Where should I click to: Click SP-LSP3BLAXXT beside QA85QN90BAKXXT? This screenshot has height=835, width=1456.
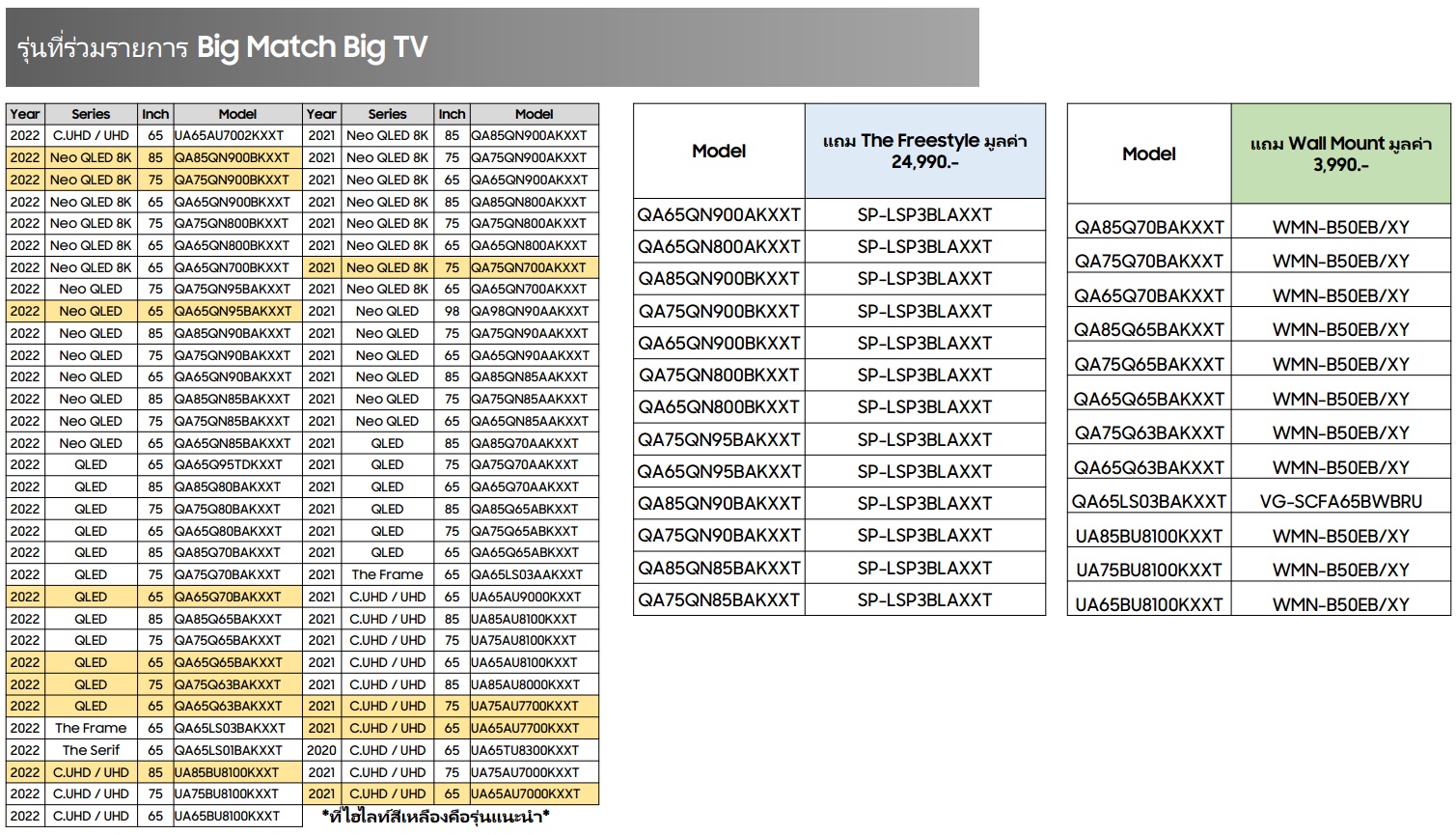tap(925, 503)
